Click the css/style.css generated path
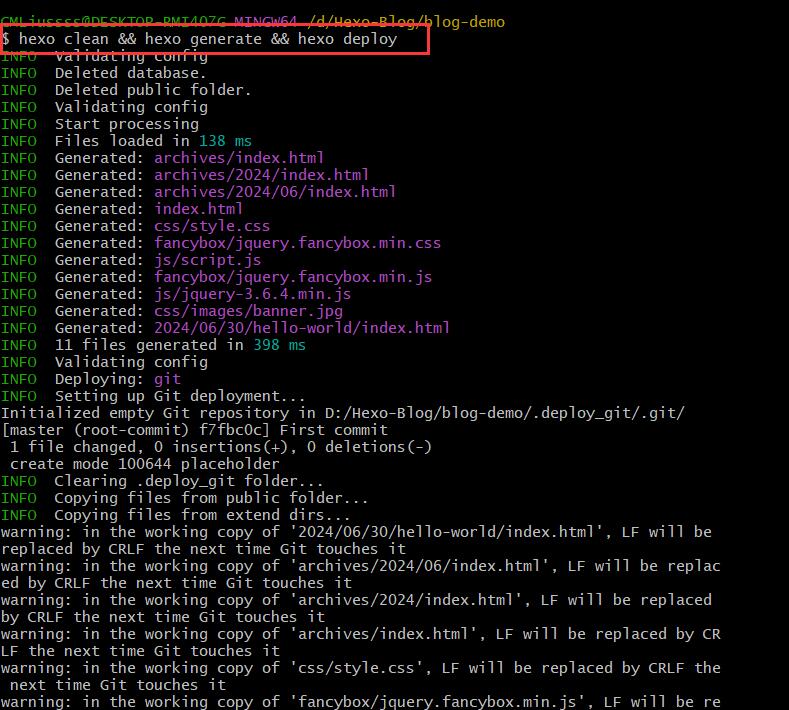Image resolution: width=789 pixels, height=710 pixels. (x=212, y=226)
